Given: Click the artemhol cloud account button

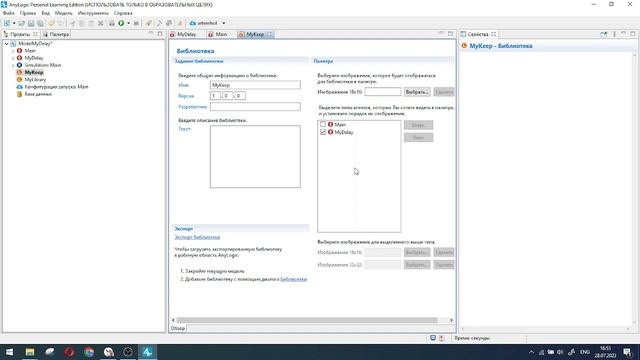Looking at the screenshot, I should (204, 23).
